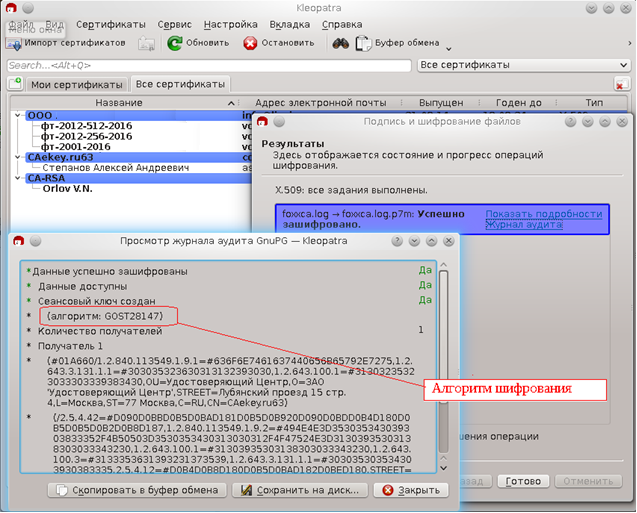Screen dimensions: 637x513
Task: Select certificate фт-2012-512-2016
Action: click(x=86, y=126)
